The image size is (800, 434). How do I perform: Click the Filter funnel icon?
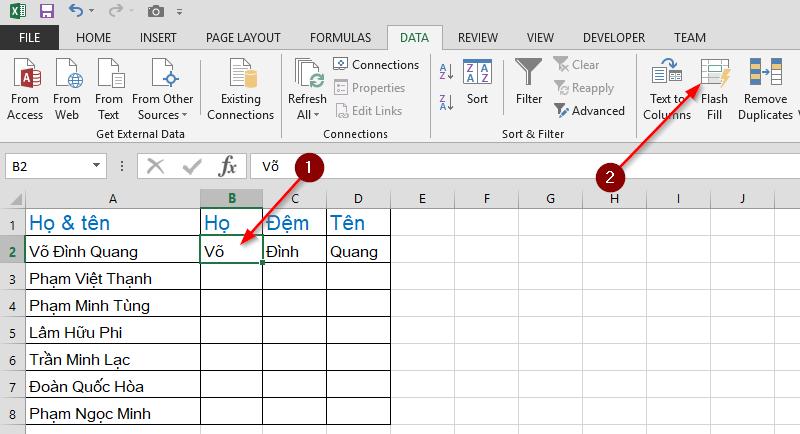(529, 73)
